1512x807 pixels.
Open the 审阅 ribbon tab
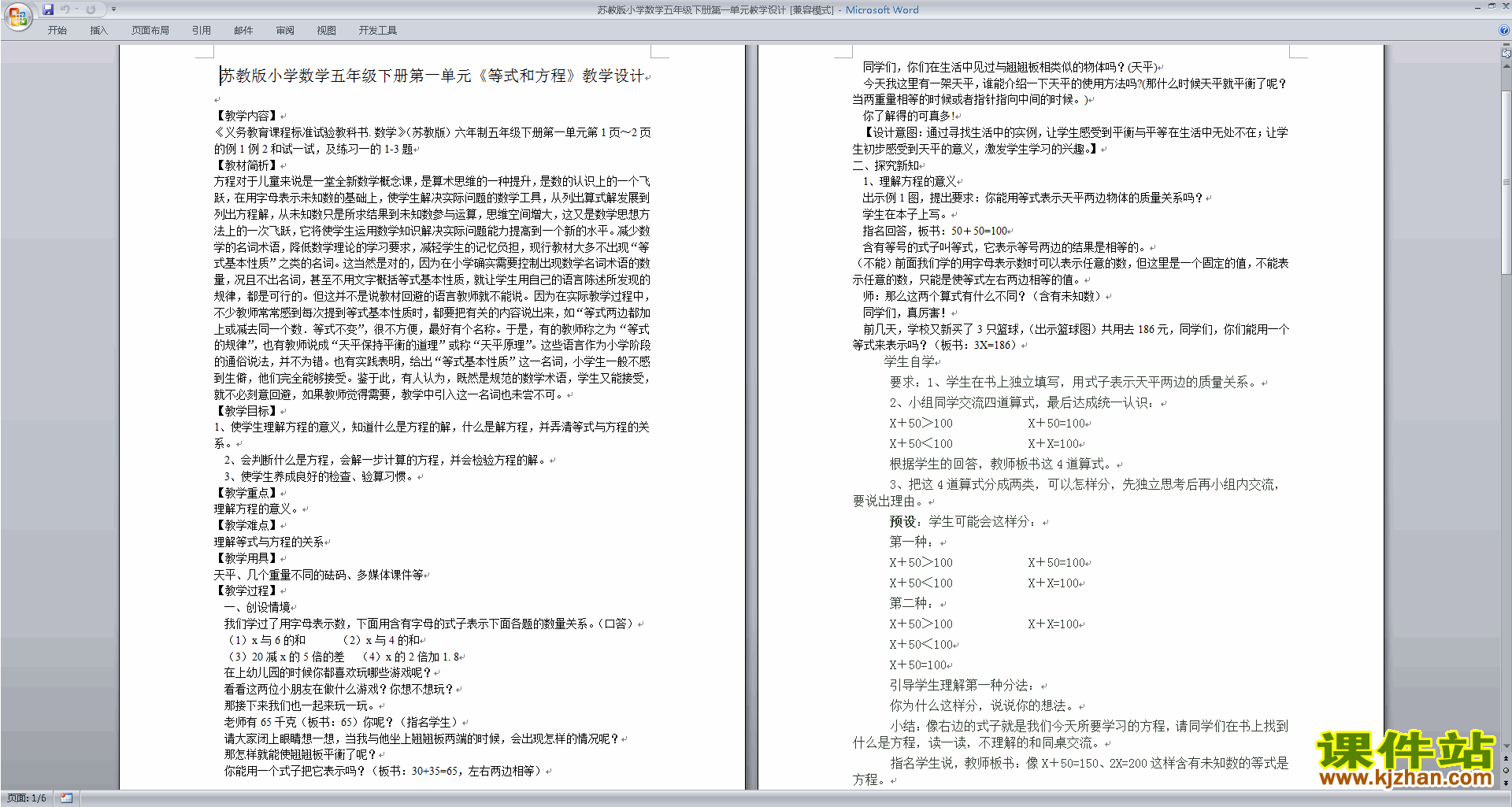[285, 31]
